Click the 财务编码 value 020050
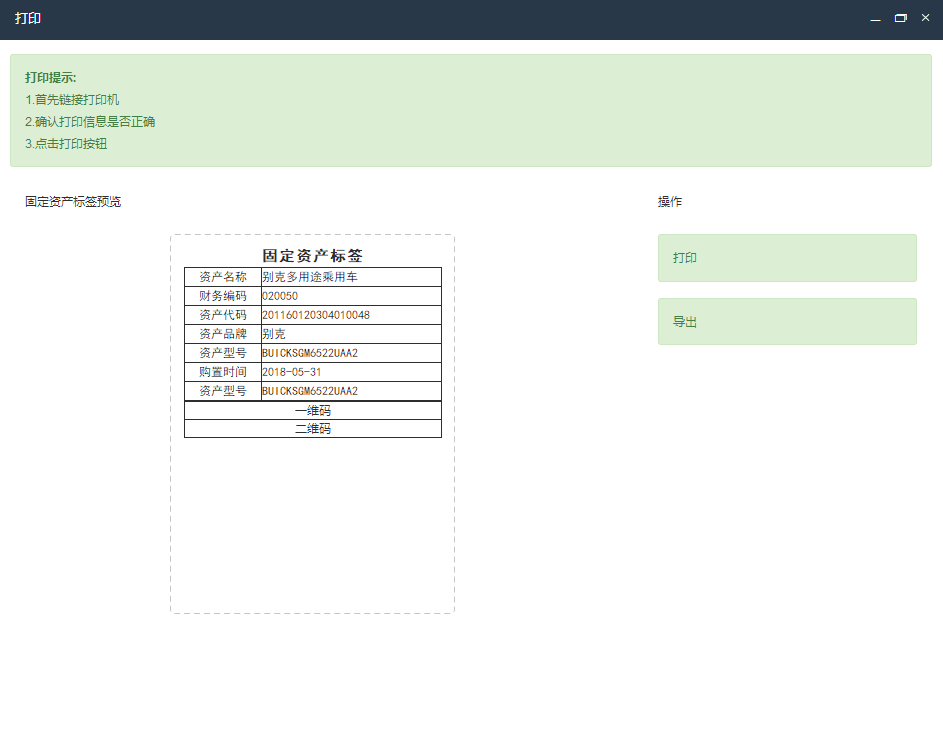The image size is (943, 755). pyautogui.click(x=280, y=296)
